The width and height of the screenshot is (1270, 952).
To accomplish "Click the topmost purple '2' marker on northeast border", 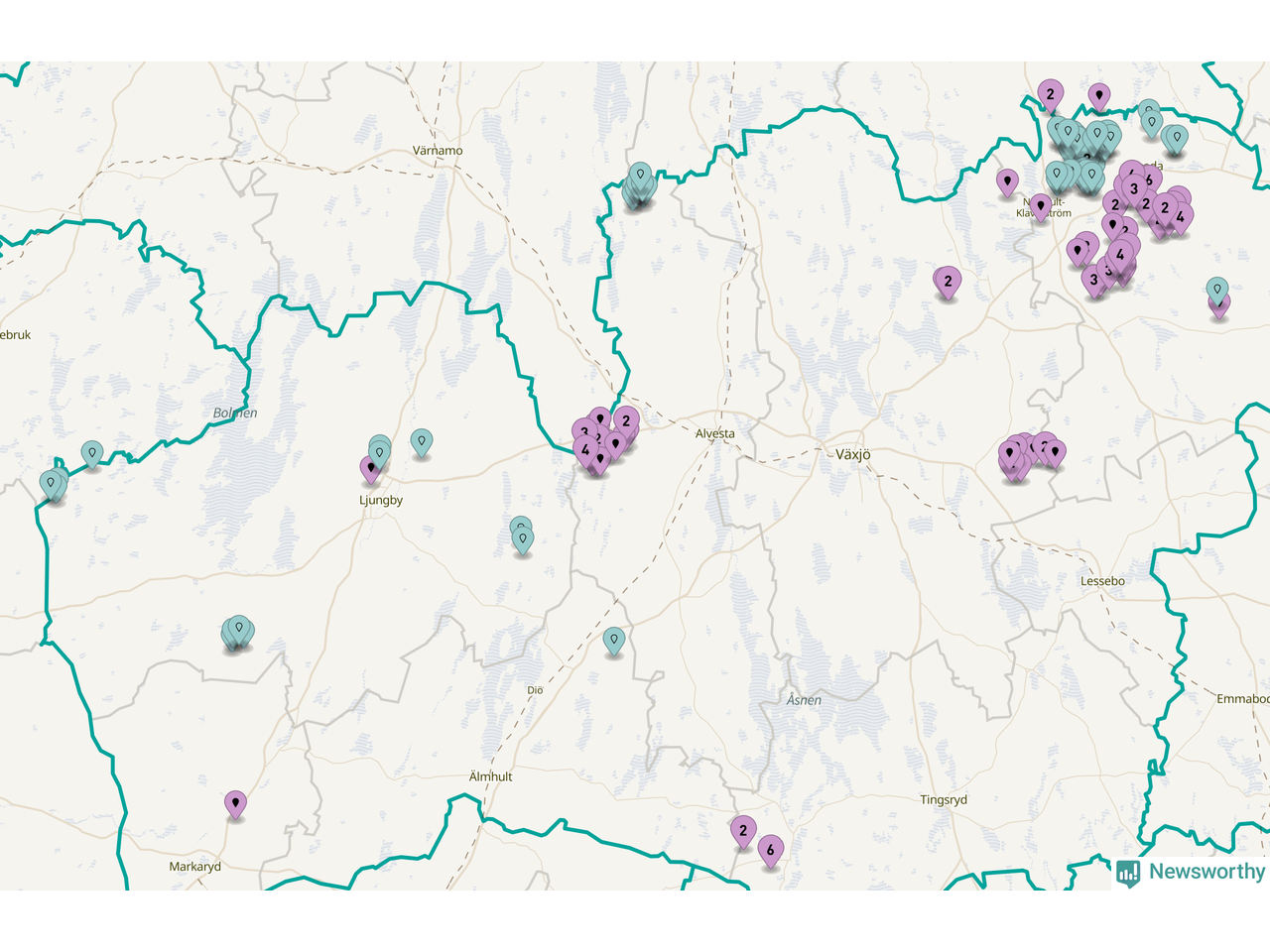I will pos(1050,96).
